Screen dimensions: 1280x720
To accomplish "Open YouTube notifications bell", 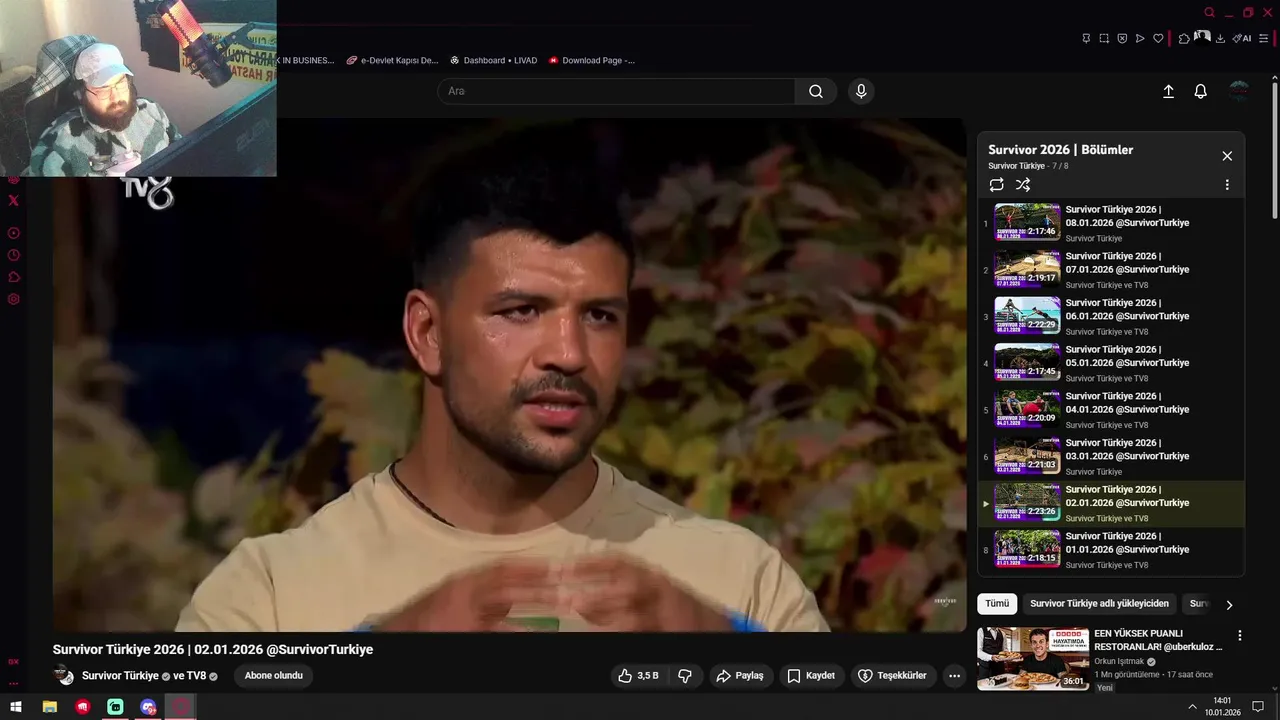I will 1201,91.
